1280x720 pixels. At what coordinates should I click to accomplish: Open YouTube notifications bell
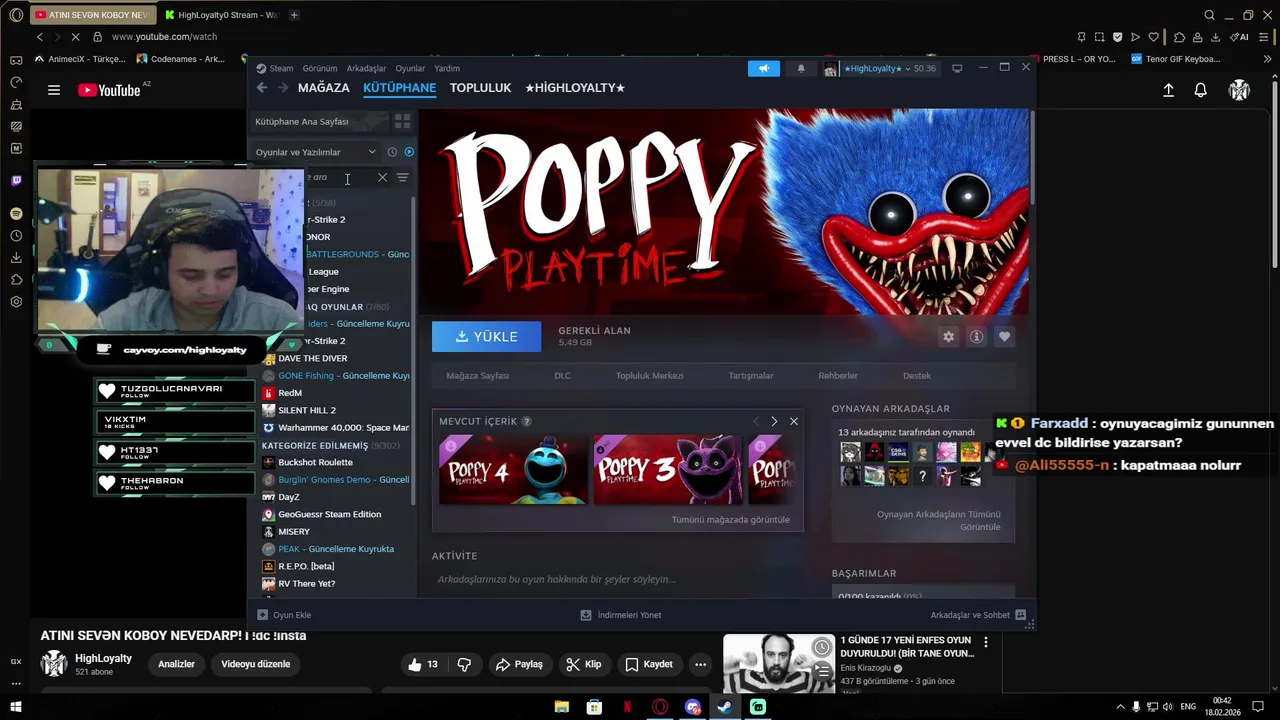(x=1200, y=90)
